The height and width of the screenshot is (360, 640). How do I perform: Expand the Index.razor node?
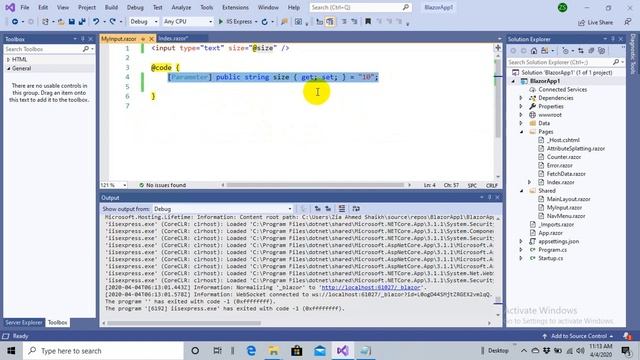coord(529,182)
